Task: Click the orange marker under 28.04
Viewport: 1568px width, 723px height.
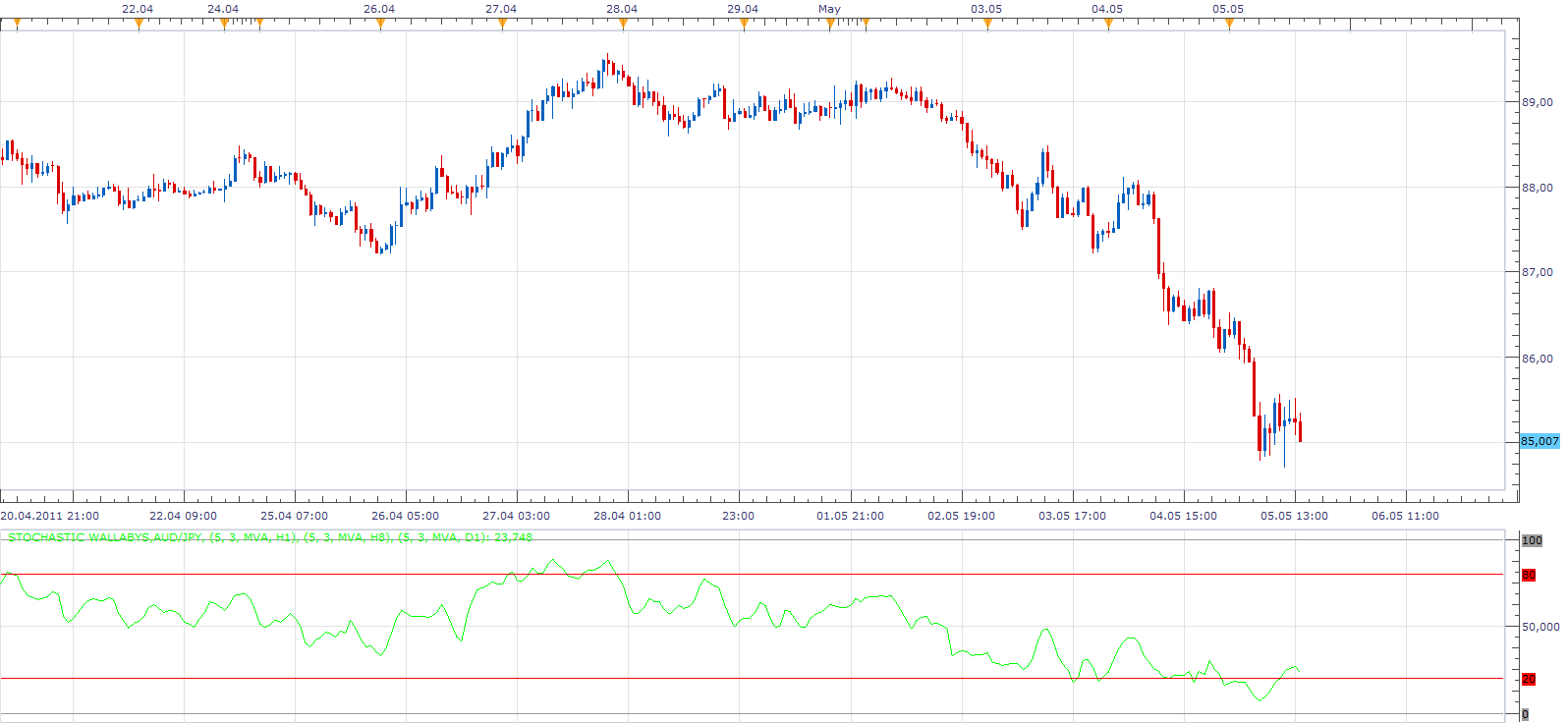Action: coord(623,25)
